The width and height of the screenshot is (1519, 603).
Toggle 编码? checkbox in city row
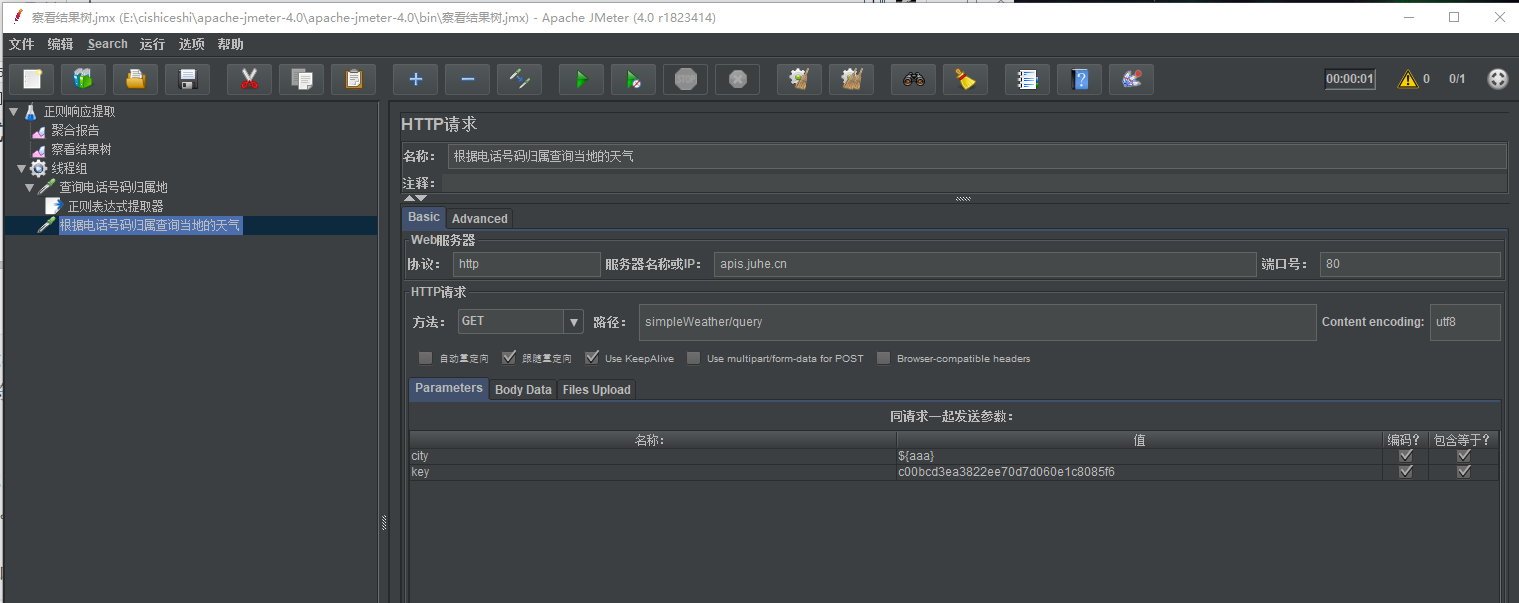pyautogui.click(x=1406, y=456)
